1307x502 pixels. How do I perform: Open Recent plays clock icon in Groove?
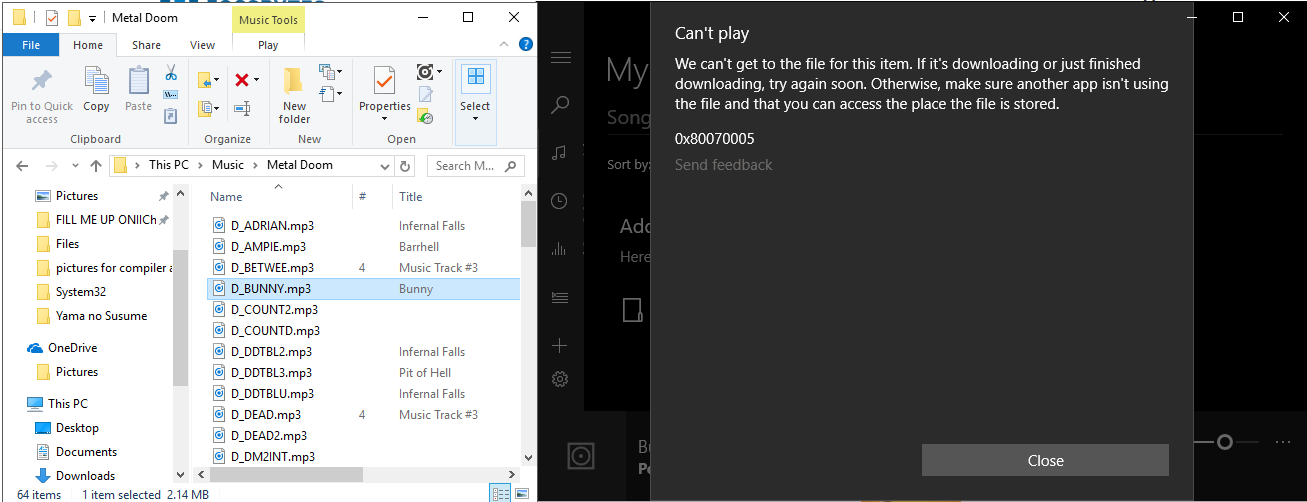(561, 201)
